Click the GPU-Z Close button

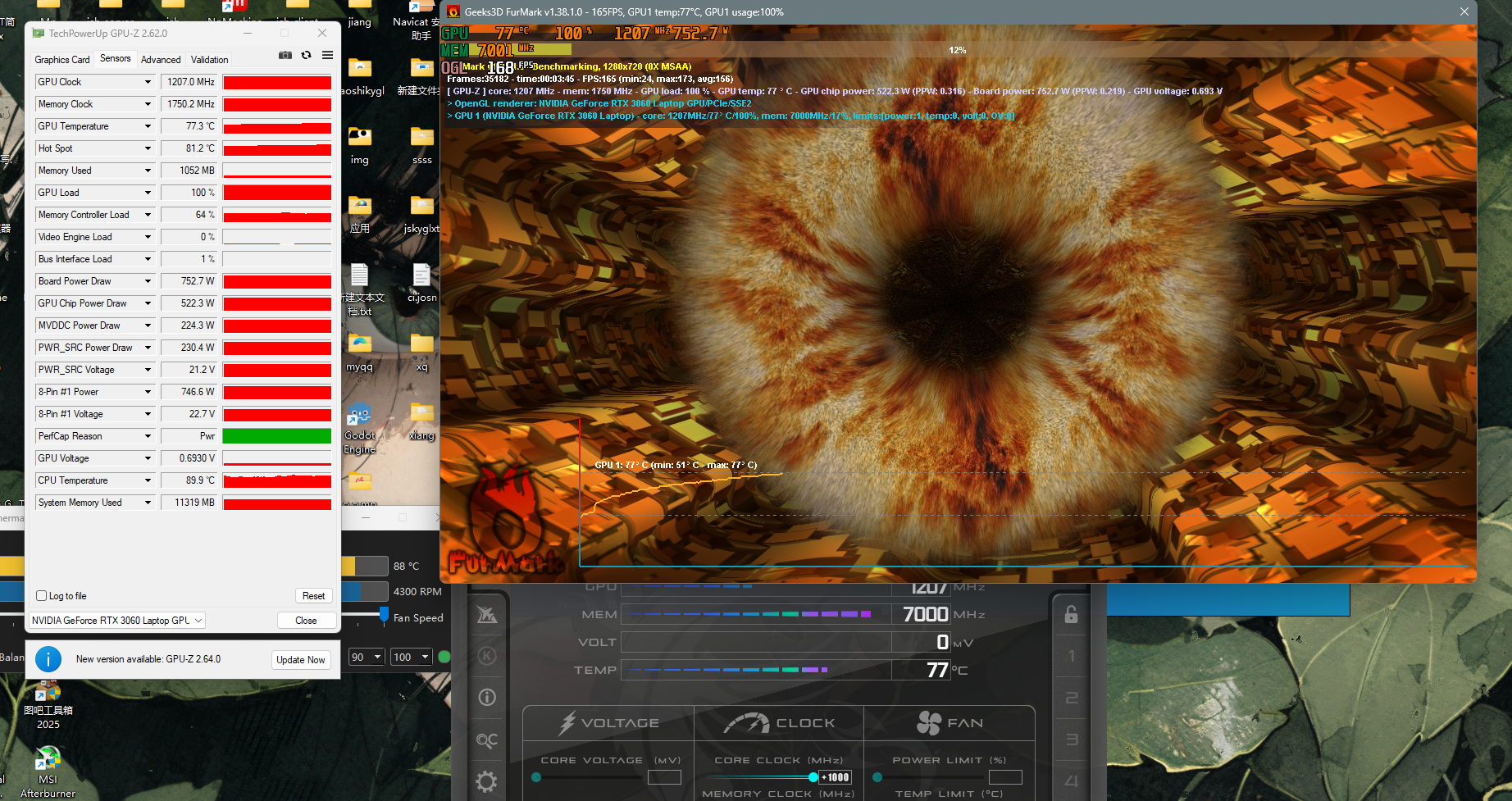pyautogui.click(x=306, y=621)
